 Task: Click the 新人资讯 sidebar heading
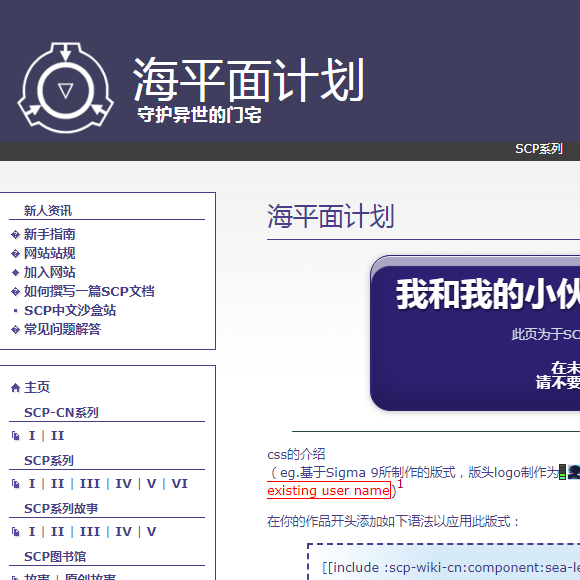(x=48, y=211)
